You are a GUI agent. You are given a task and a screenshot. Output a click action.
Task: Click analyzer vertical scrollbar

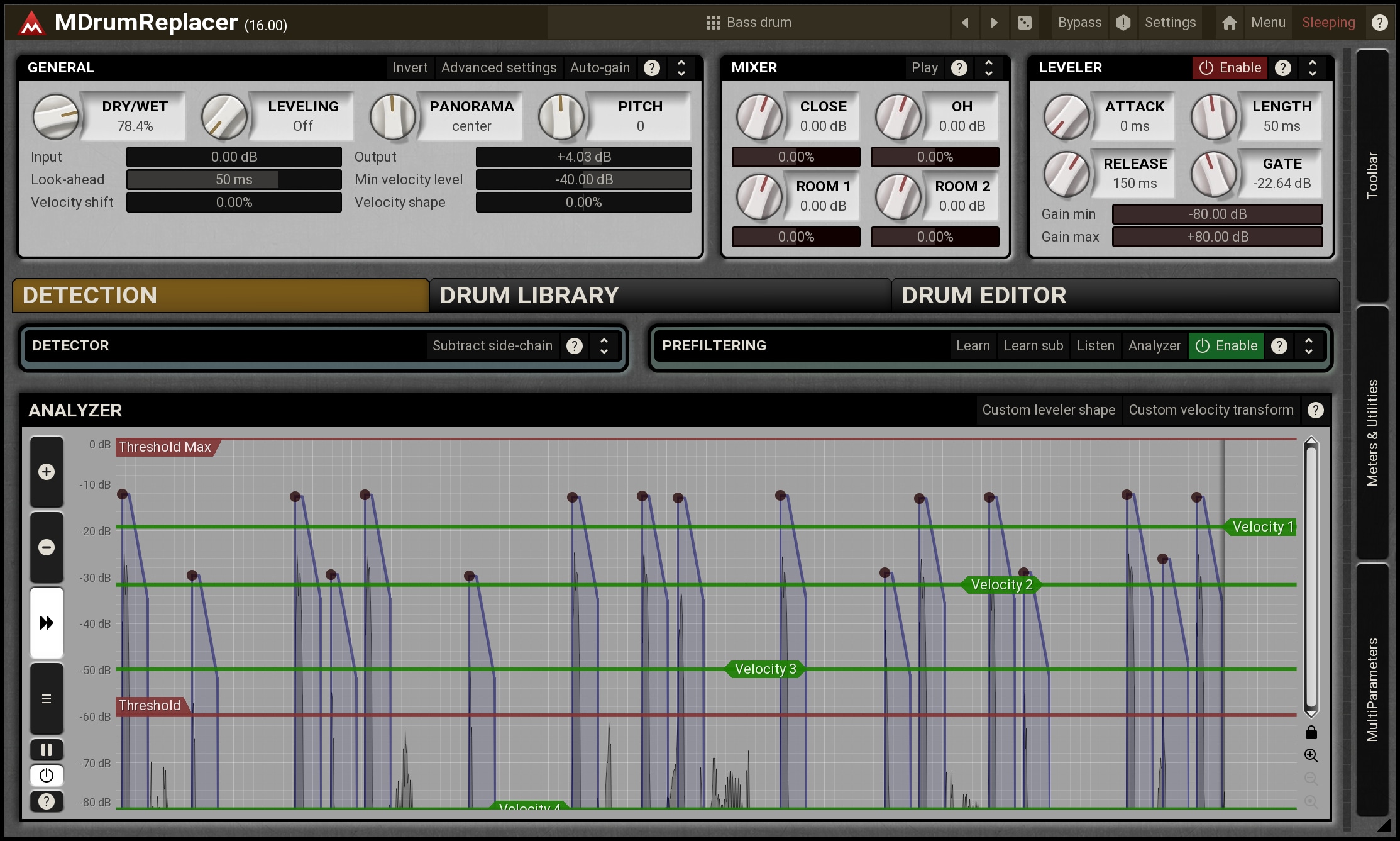1311,577
